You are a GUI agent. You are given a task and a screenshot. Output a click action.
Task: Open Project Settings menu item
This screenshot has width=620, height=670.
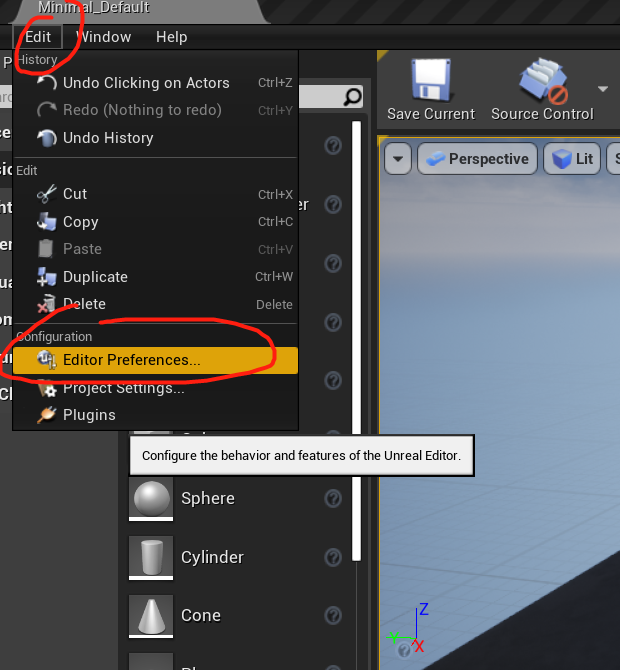point(156,388)
